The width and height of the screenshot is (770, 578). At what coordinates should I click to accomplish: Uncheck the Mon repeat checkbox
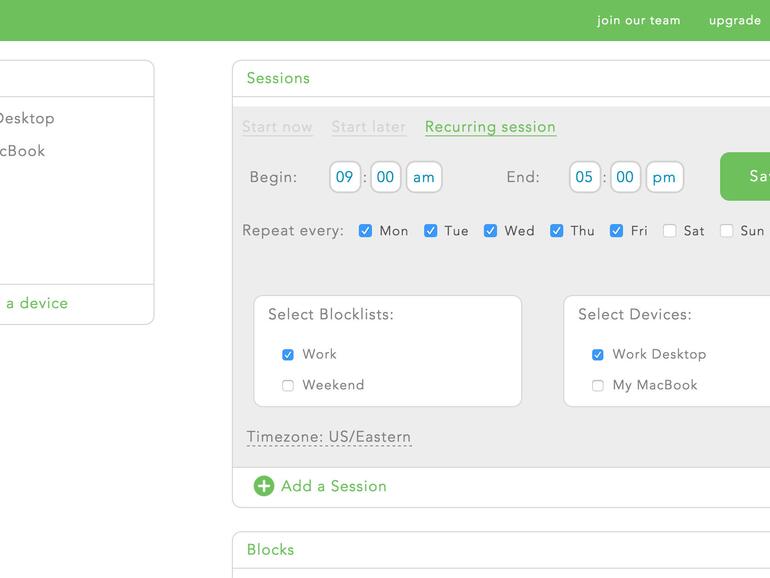(x=365, y=231)
